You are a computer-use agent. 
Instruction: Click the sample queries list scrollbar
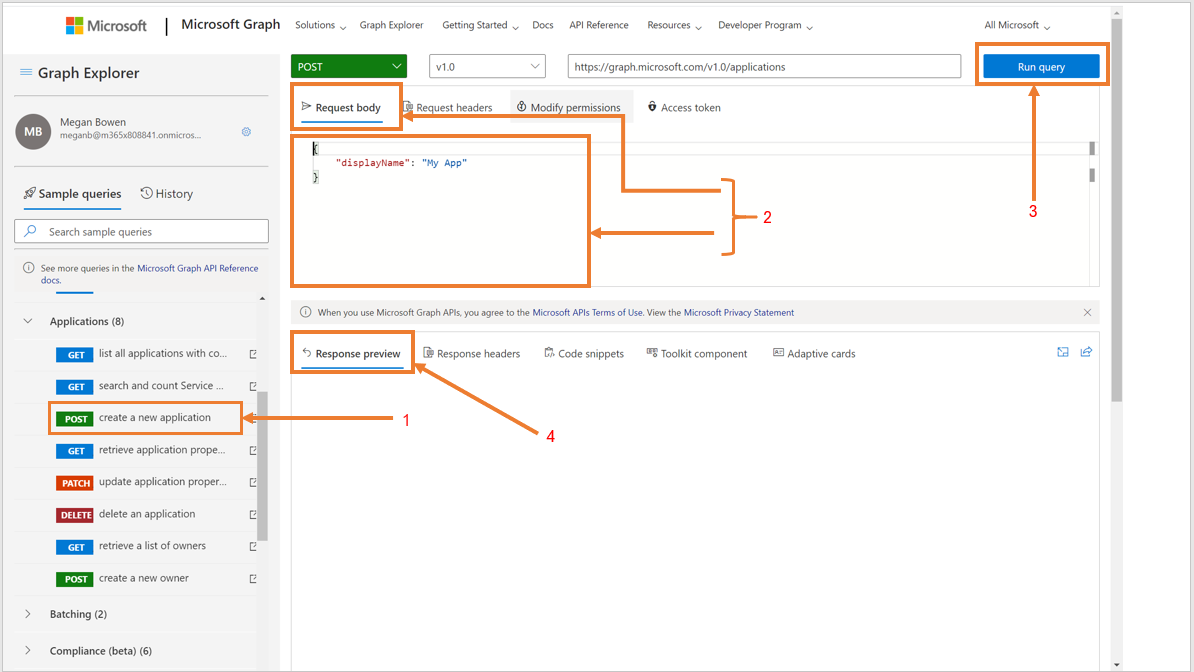(x=262, y=466)
